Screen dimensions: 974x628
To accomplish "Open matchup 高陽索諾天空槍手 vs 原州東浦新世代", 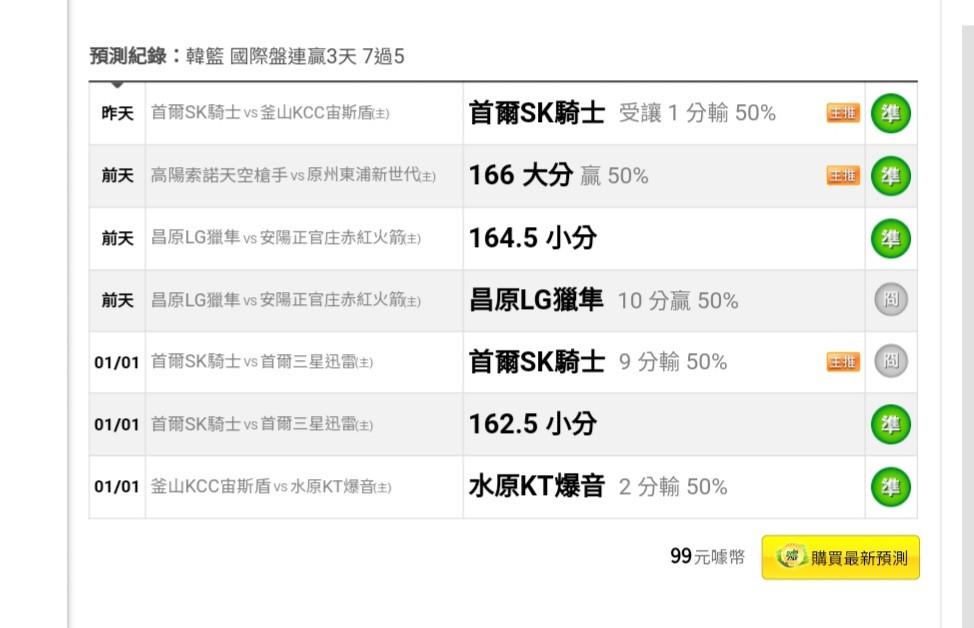I will coord(293,175).
